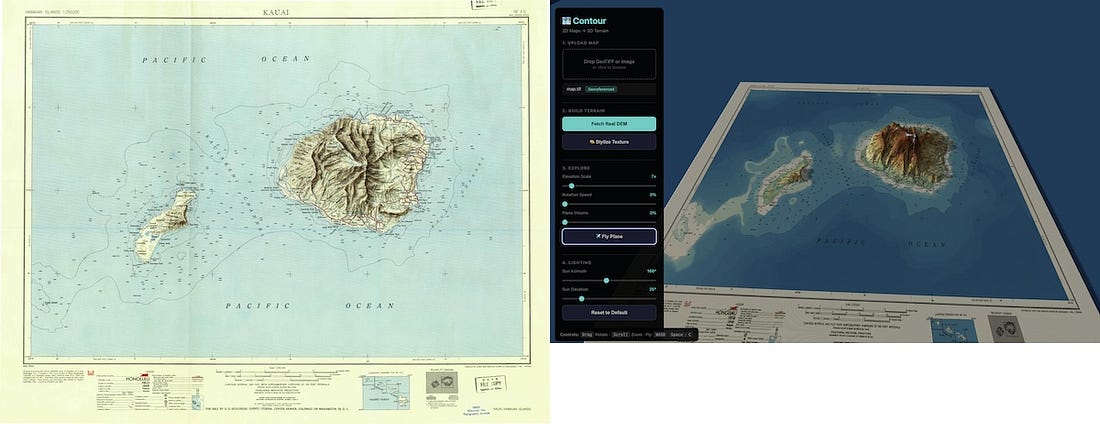Click the Sun Azimuth value 168°
The height and width of the screenshot is (424, 1100).
tap(652, 271)
